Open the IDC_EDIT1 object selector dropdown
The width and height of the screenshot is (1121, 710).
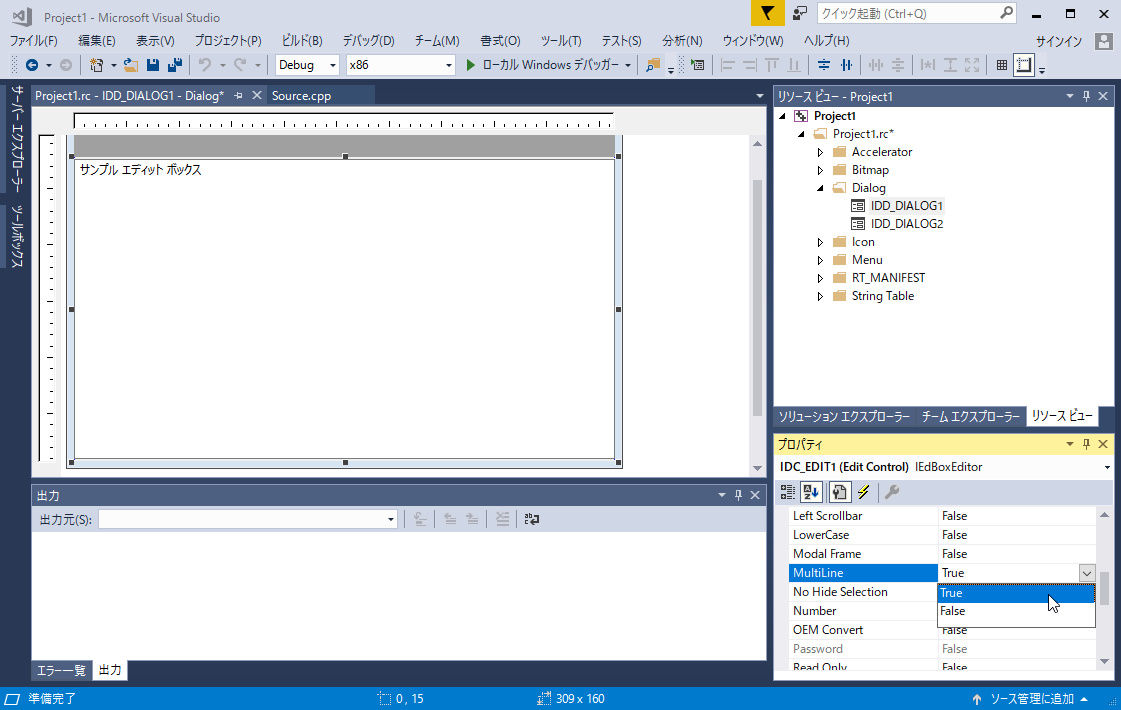tap(1107, 467)
